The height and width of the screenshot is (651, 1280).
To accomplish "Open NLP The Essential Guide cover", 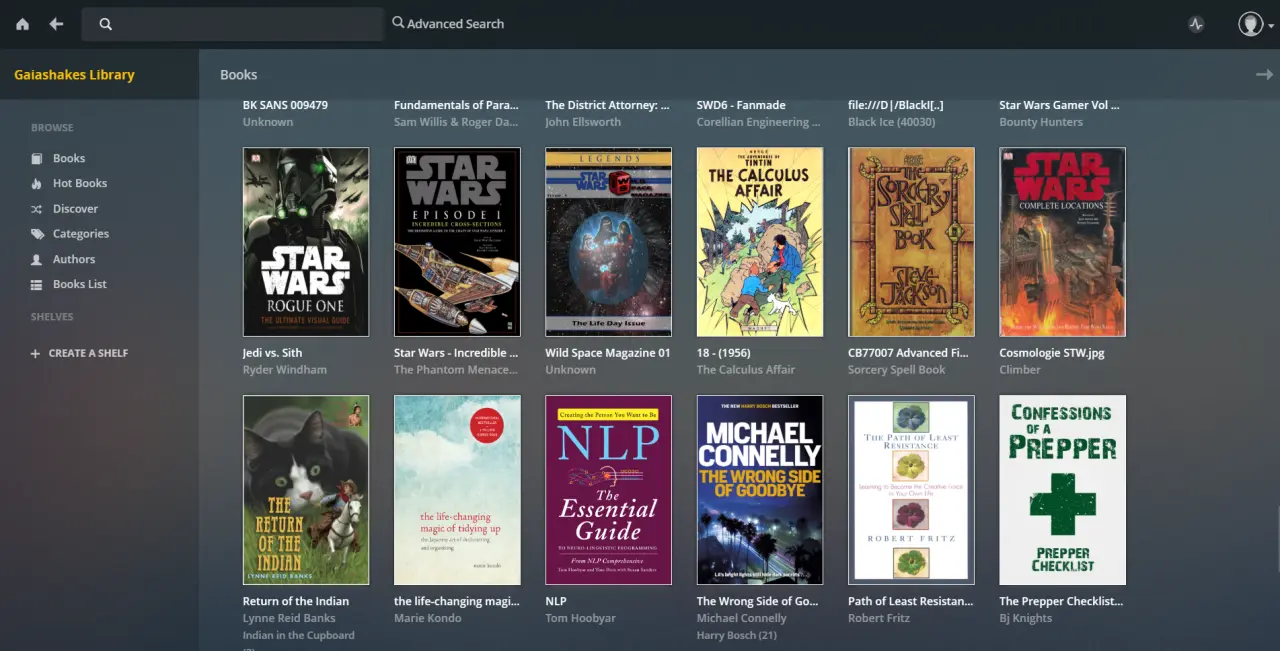I will click(608, 490).
